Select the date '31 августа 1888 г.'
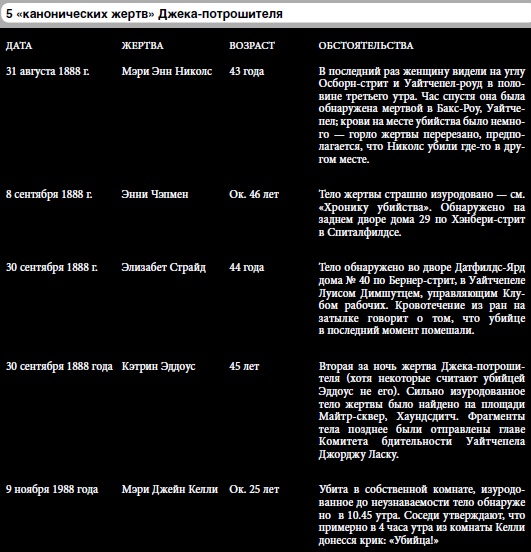Viewport: 531px width, 552px height. pos(48,71)
